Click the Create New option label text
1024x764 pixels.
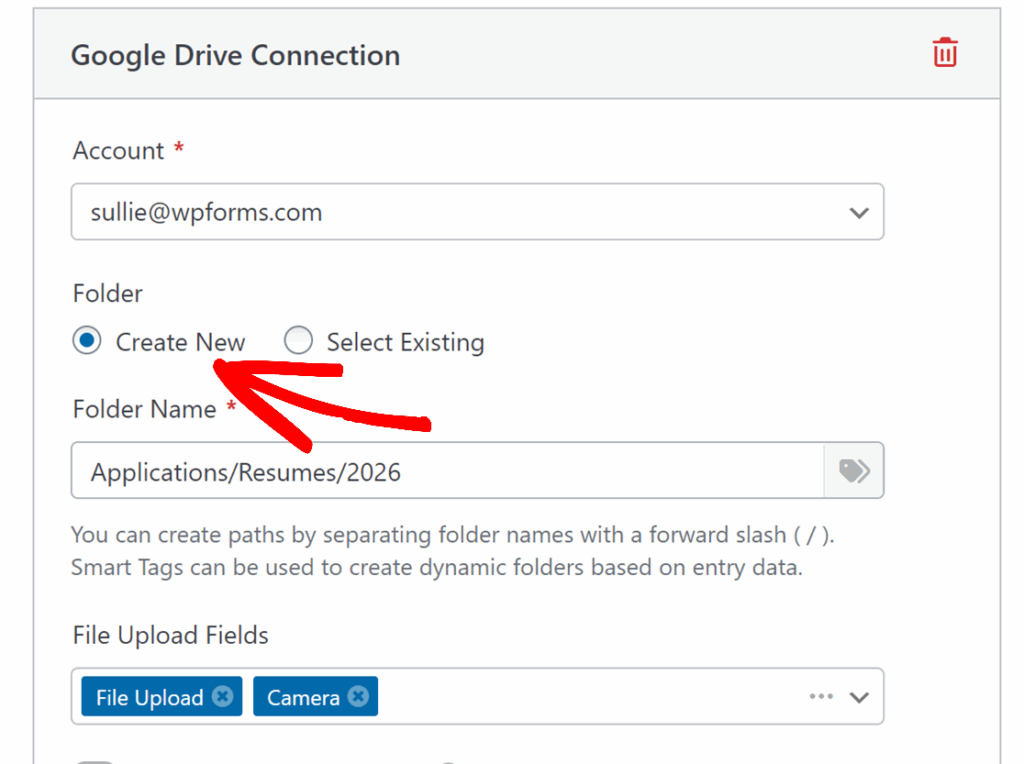(180, 343)
